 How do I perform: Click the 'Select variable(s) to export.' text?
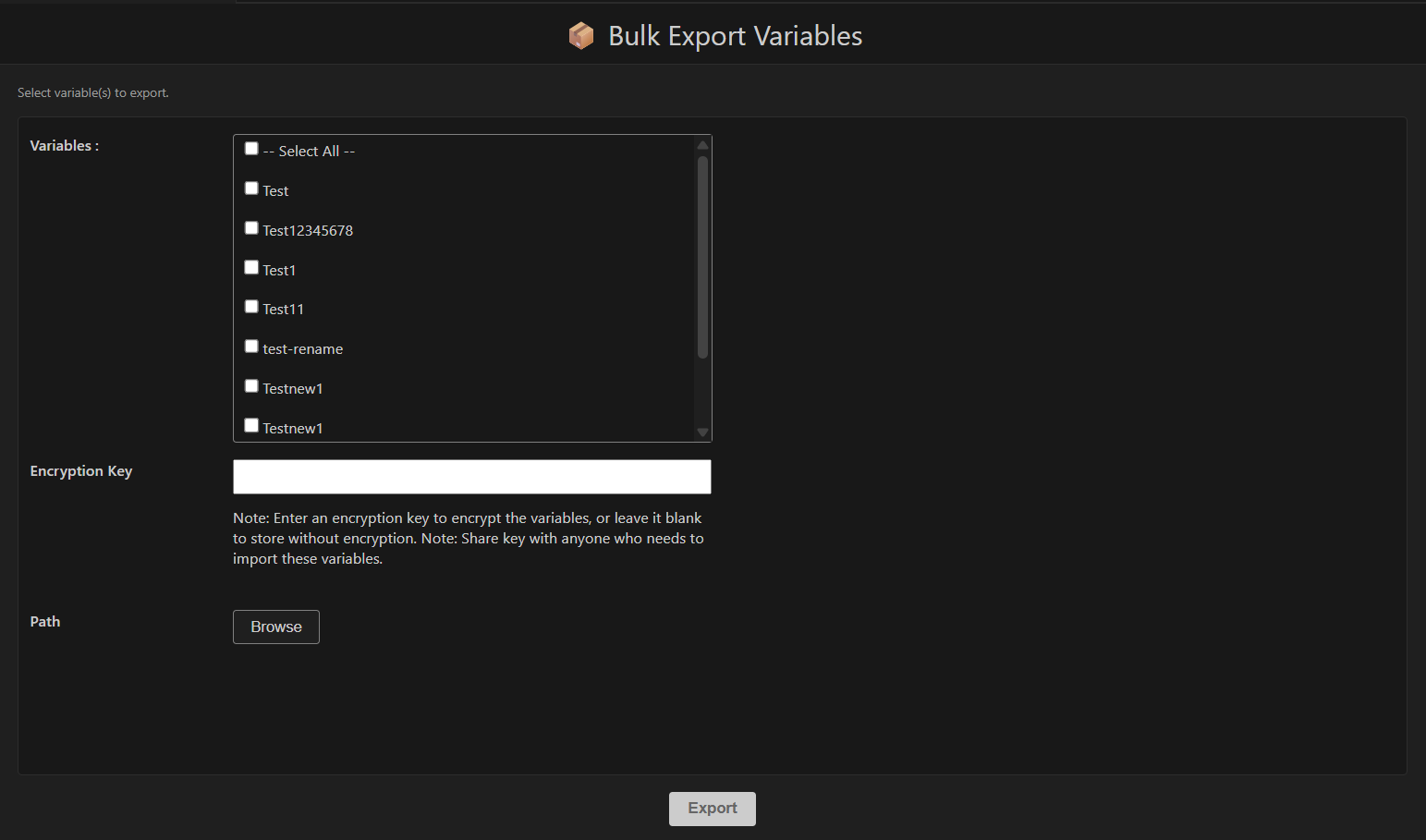[x=93, y=93]
